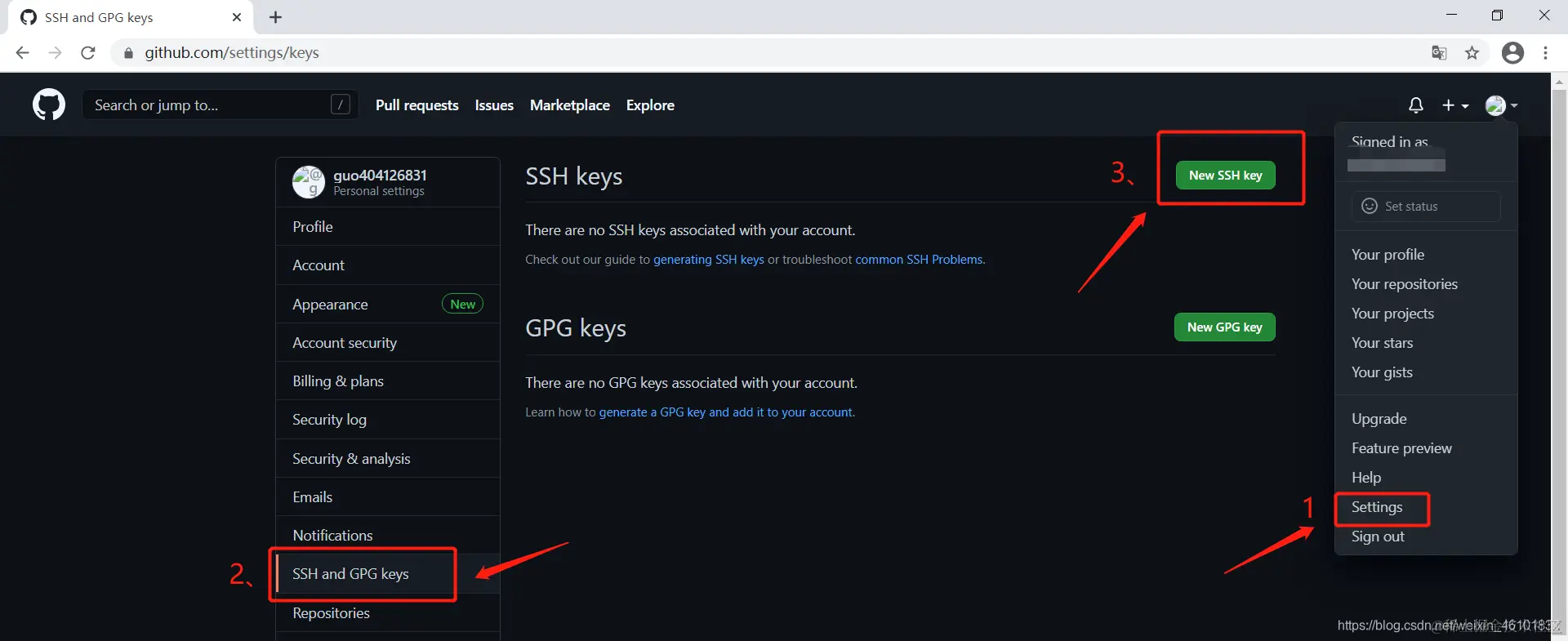The height and width of the screenshot is (641, 1568).
Task: Open the plus create-new dropdown
Action: click(1455, 105)
